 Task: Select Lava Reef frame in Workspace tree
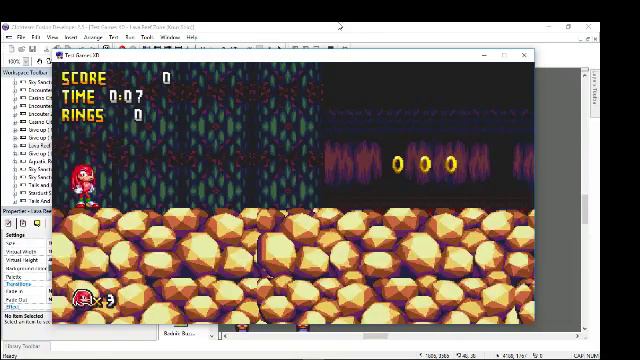pyautogui.click(x=39, y=146)
